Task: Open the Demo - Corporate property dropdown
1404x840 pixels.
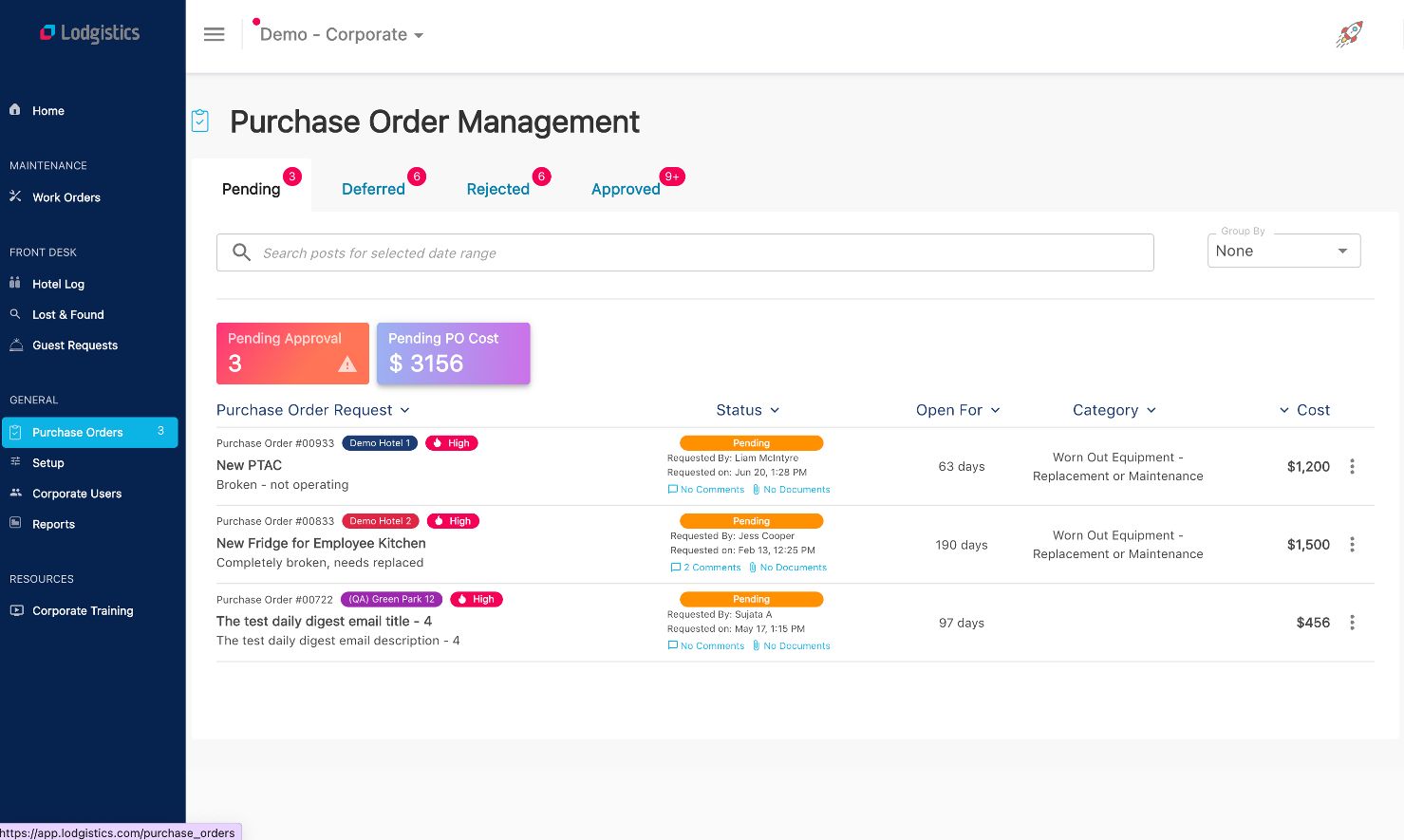Action: point(342,35)
